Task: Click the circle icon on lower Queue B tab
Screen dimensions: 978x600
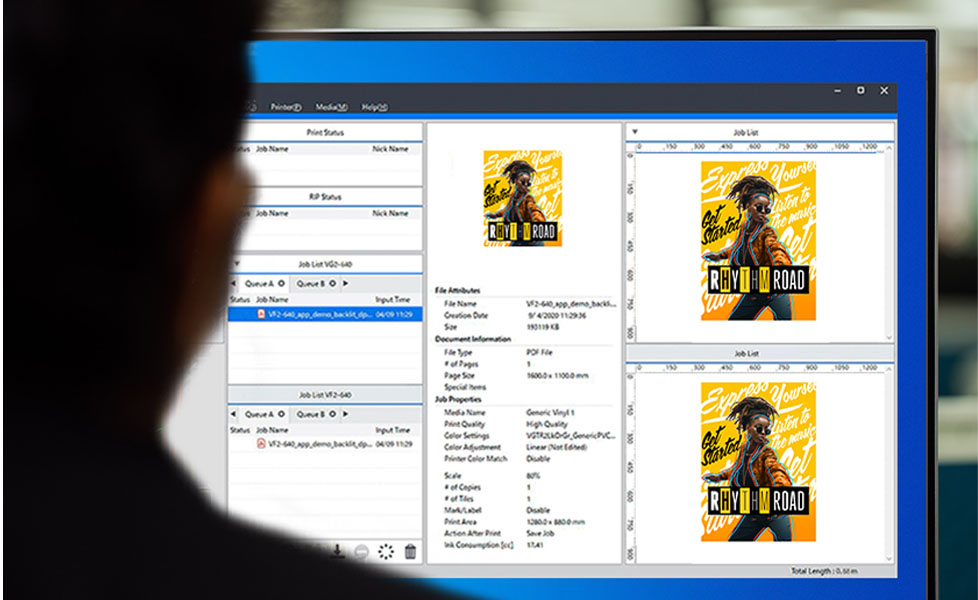Action: point(332,414)
